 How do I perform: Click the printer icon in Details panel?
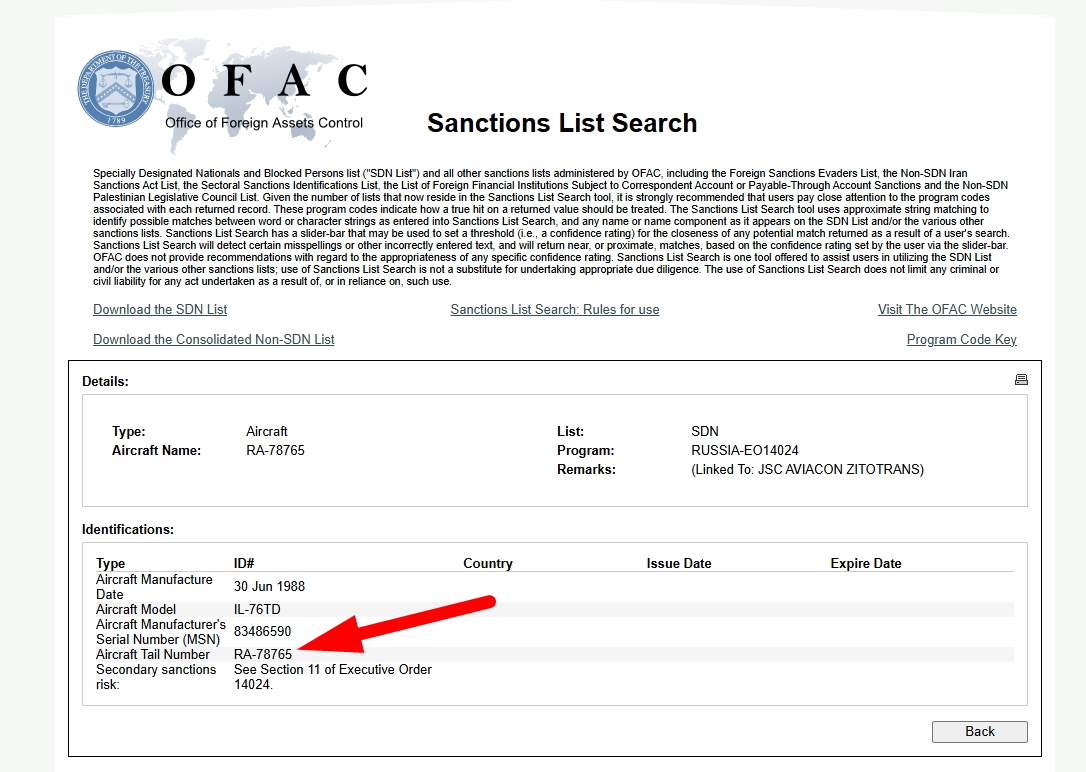tap(1021, 380)
